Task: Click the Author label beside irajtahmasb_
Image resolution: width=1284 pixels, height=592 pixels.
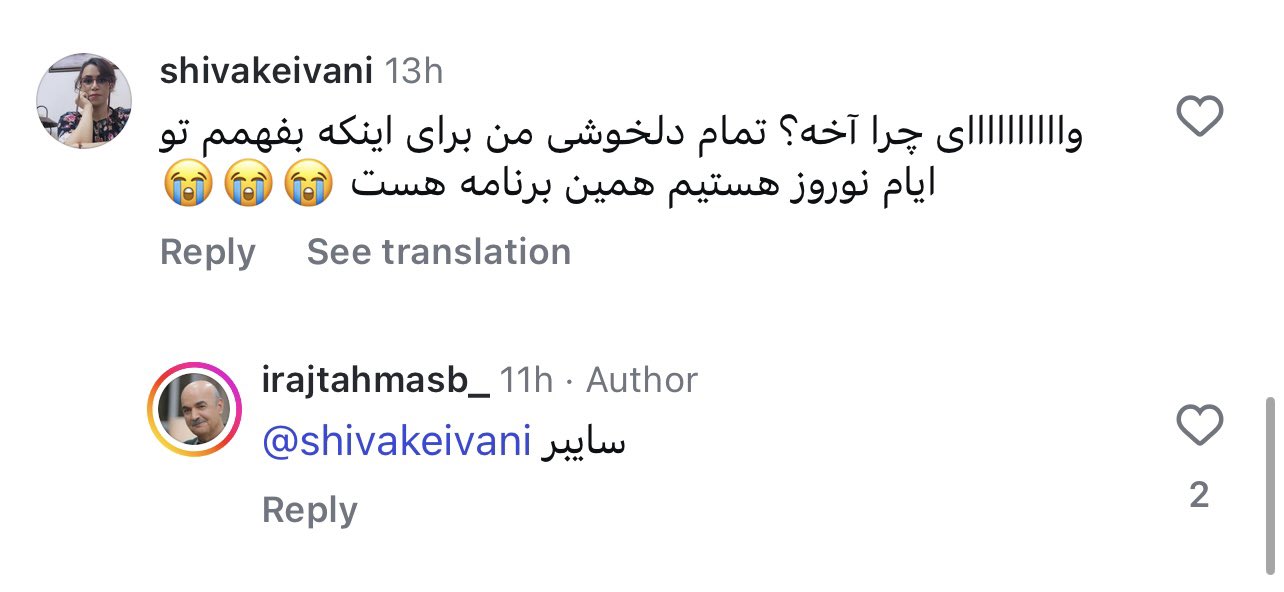Action: (642, 380)
